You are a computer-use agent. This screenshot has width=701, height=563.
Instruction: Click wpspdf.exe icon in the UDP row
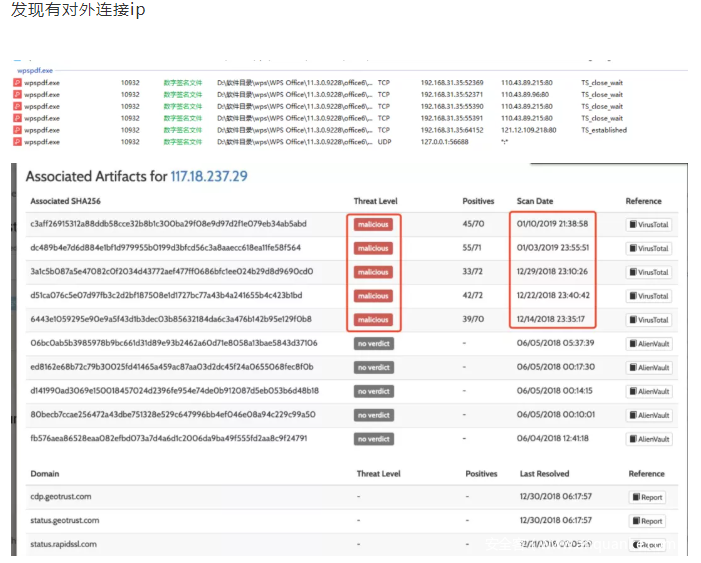[17, 142]
